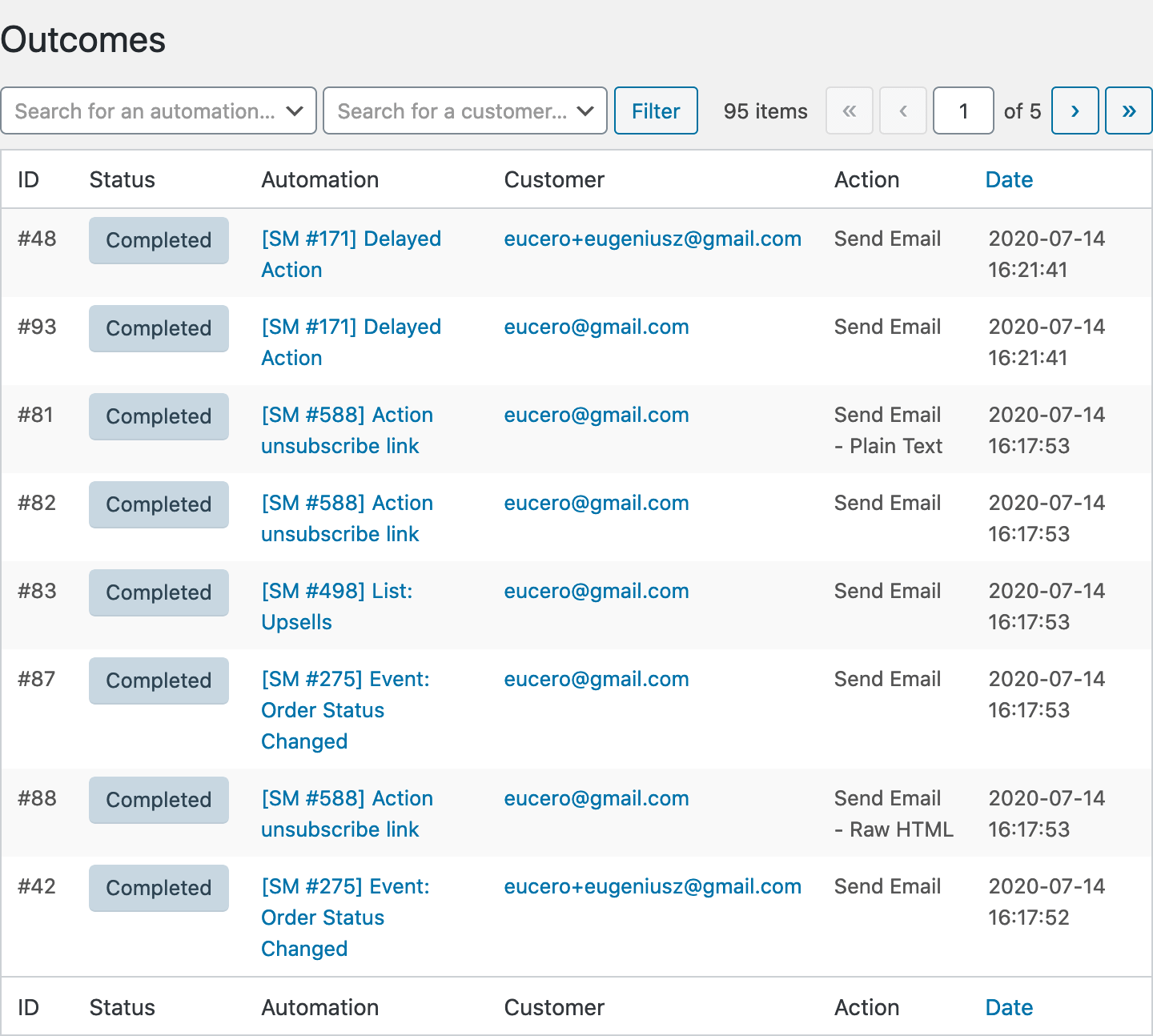The height and width of the screenshot is (1036, 1153).
Task: Click Completed status badge for #42
Action: coord(159,888)
